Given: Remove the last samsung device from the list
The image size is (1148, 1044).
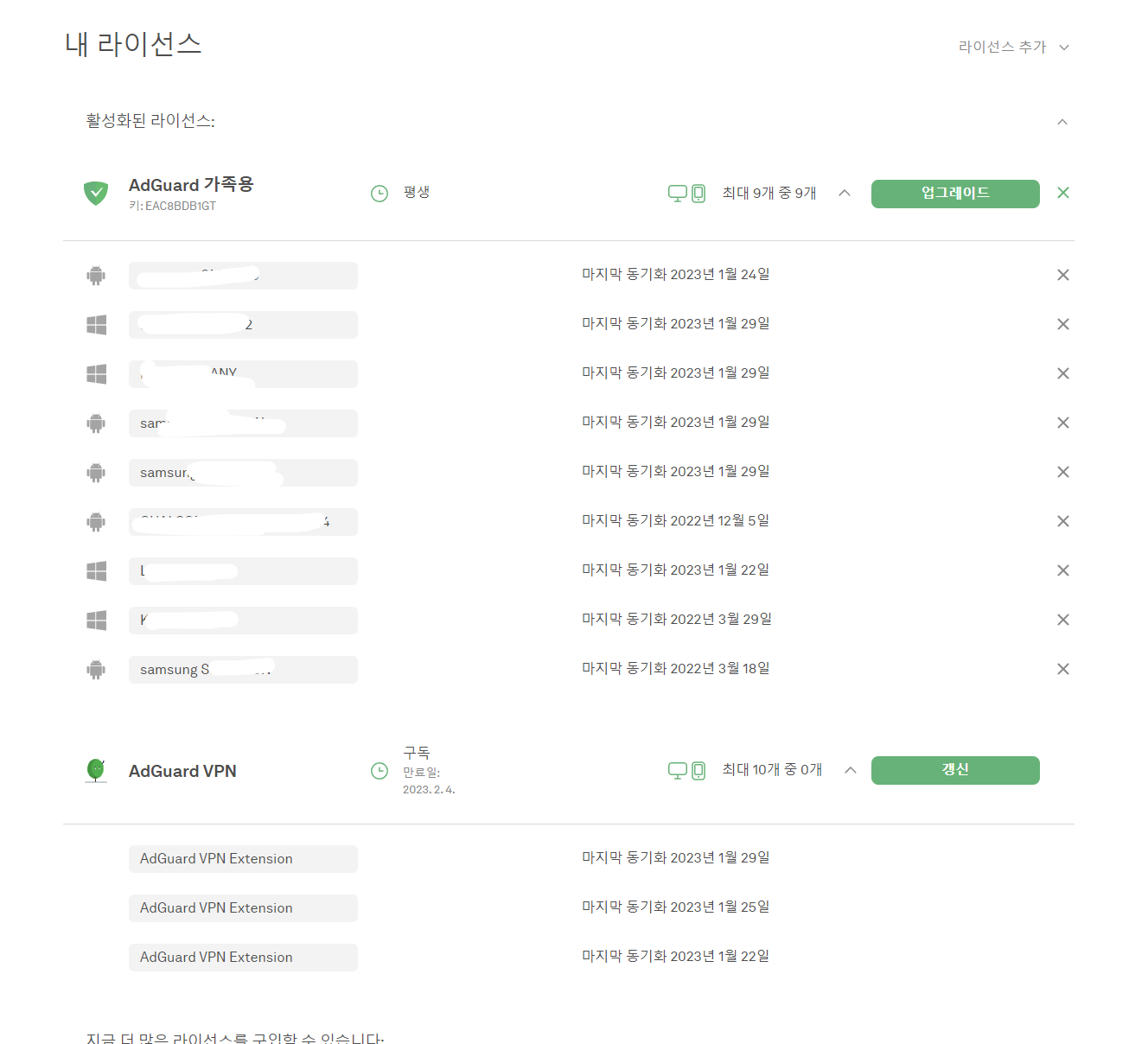Looking at the screenshot, I should tap(1062, 668).
